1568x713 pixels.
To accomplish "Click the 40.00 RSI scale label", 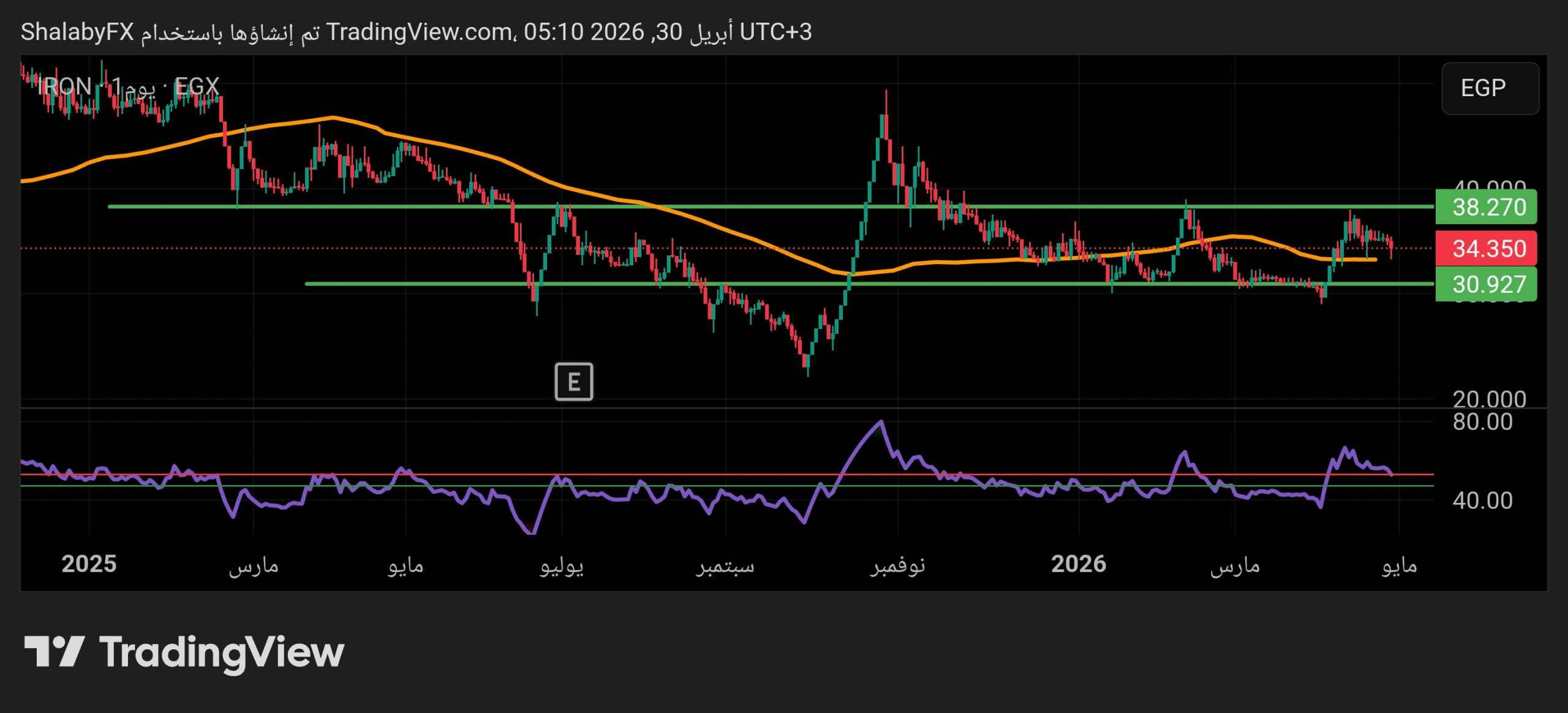I will tap(1482, 500).
